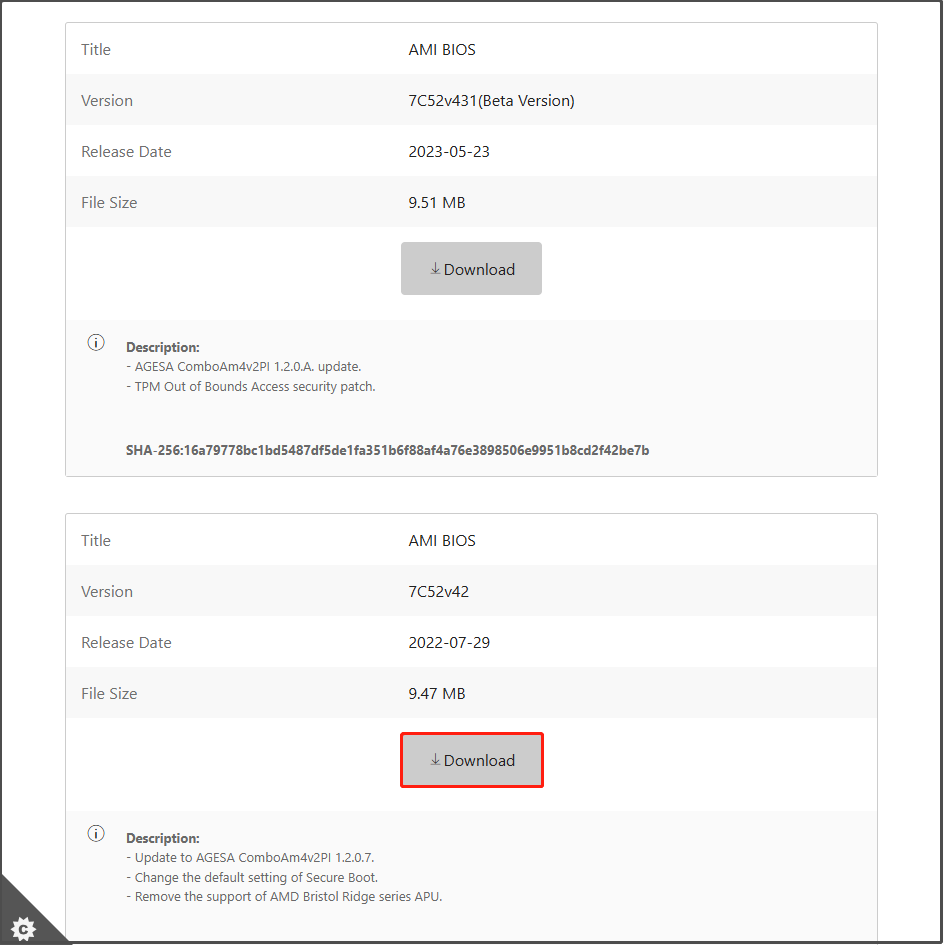Click the file size 9.51 MB entry
Screen dimensions: 944x945
coord(434,202)
